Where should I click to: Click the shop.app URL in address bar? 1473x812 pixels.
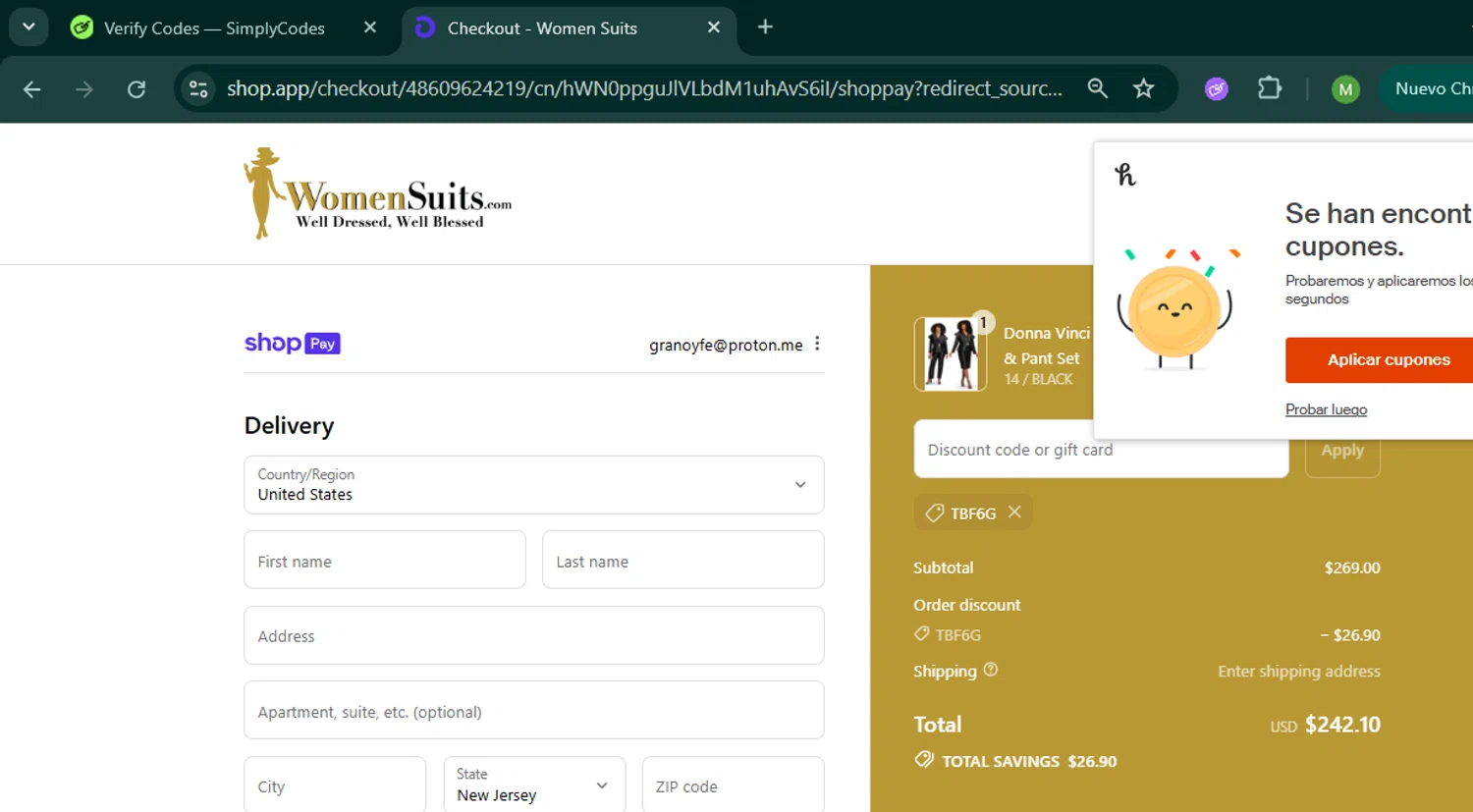click(x=644, y=88)
